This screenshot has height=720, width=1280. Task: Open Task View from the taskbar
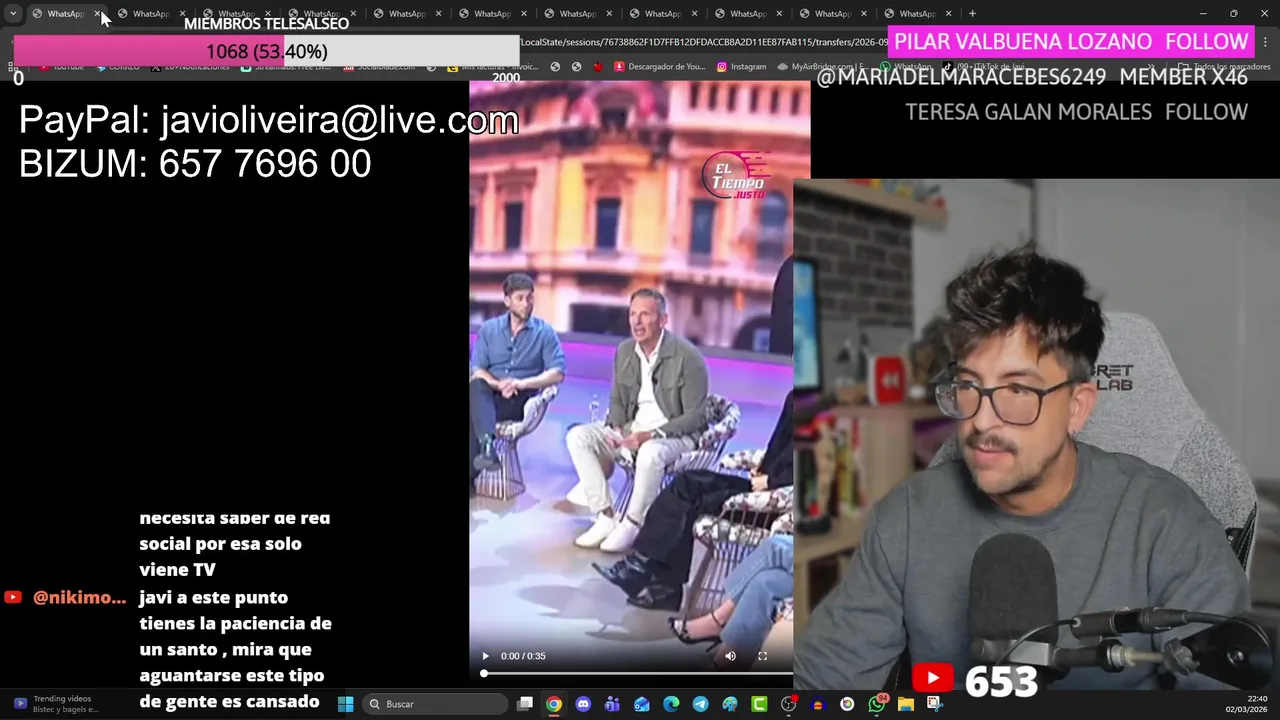click(525, 704)
